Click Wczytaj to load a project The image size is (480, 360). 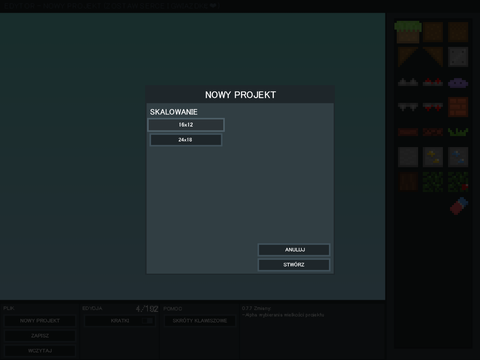pos(40,351)
